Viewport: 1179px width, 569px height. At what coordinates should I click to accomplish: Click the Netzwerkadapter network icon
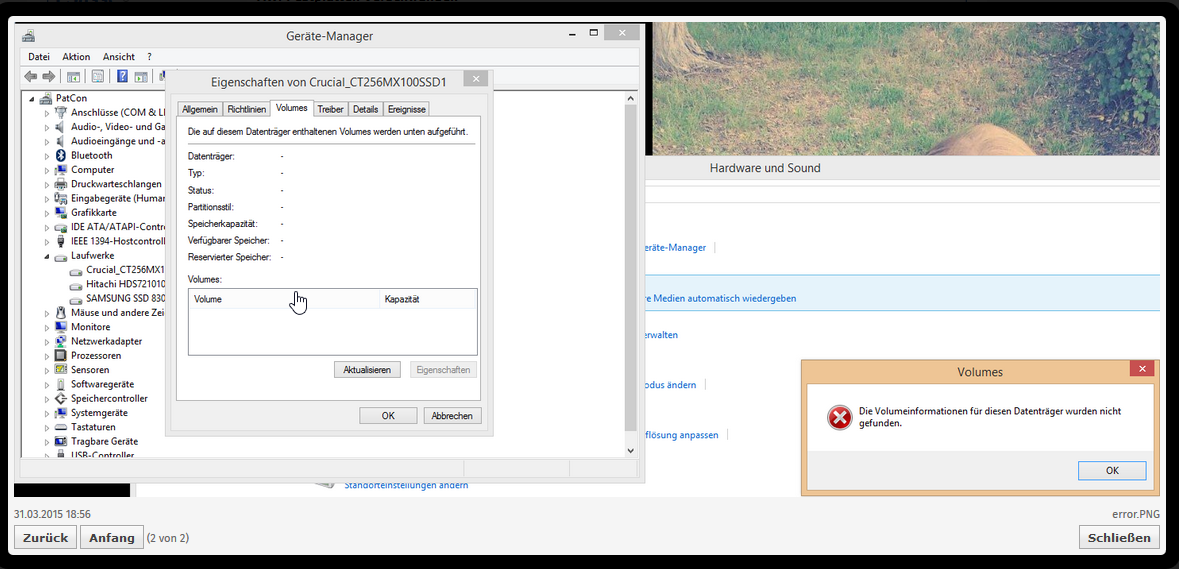click(x=62, y=341)
